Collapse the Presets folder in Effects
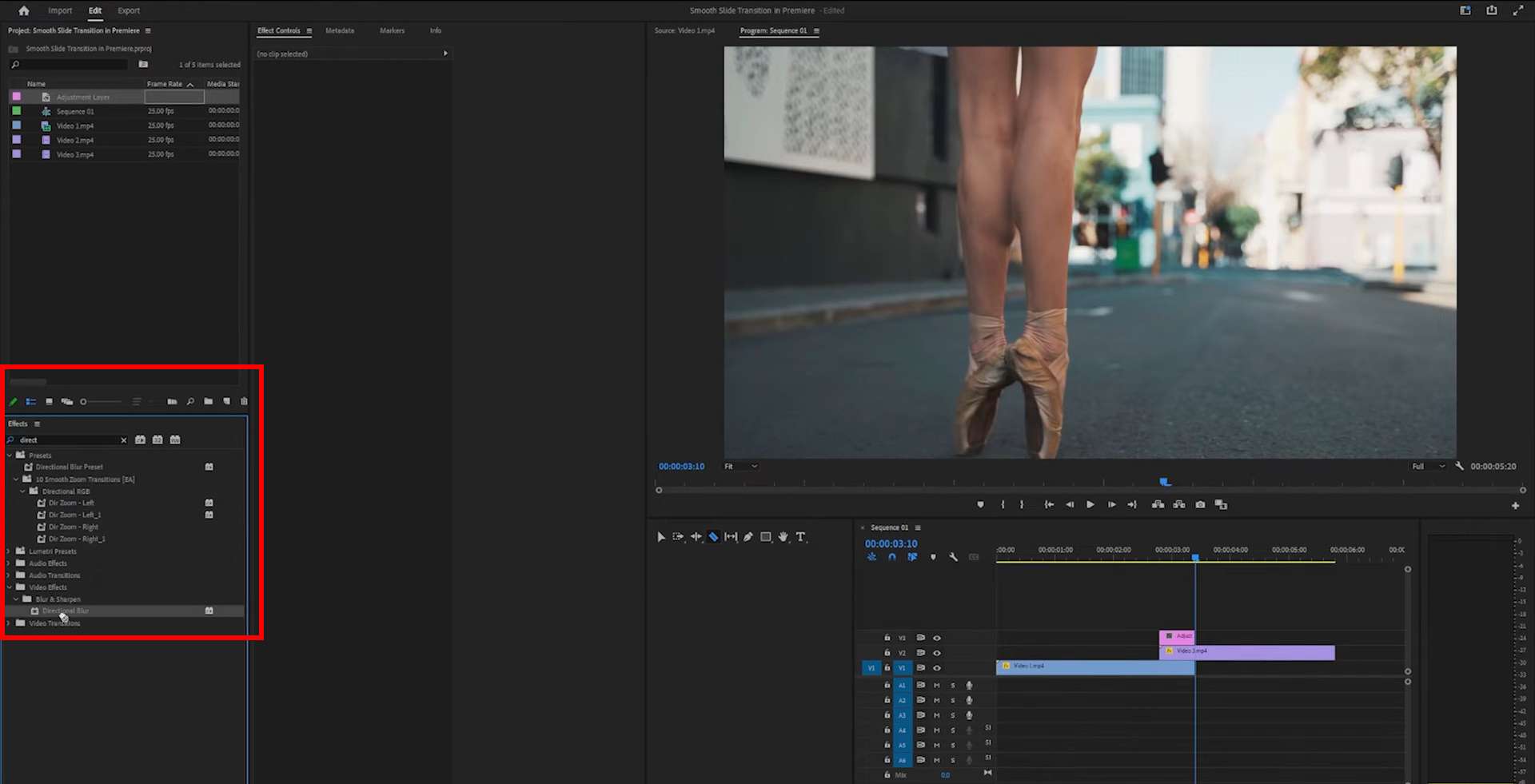 pos(10,456)
